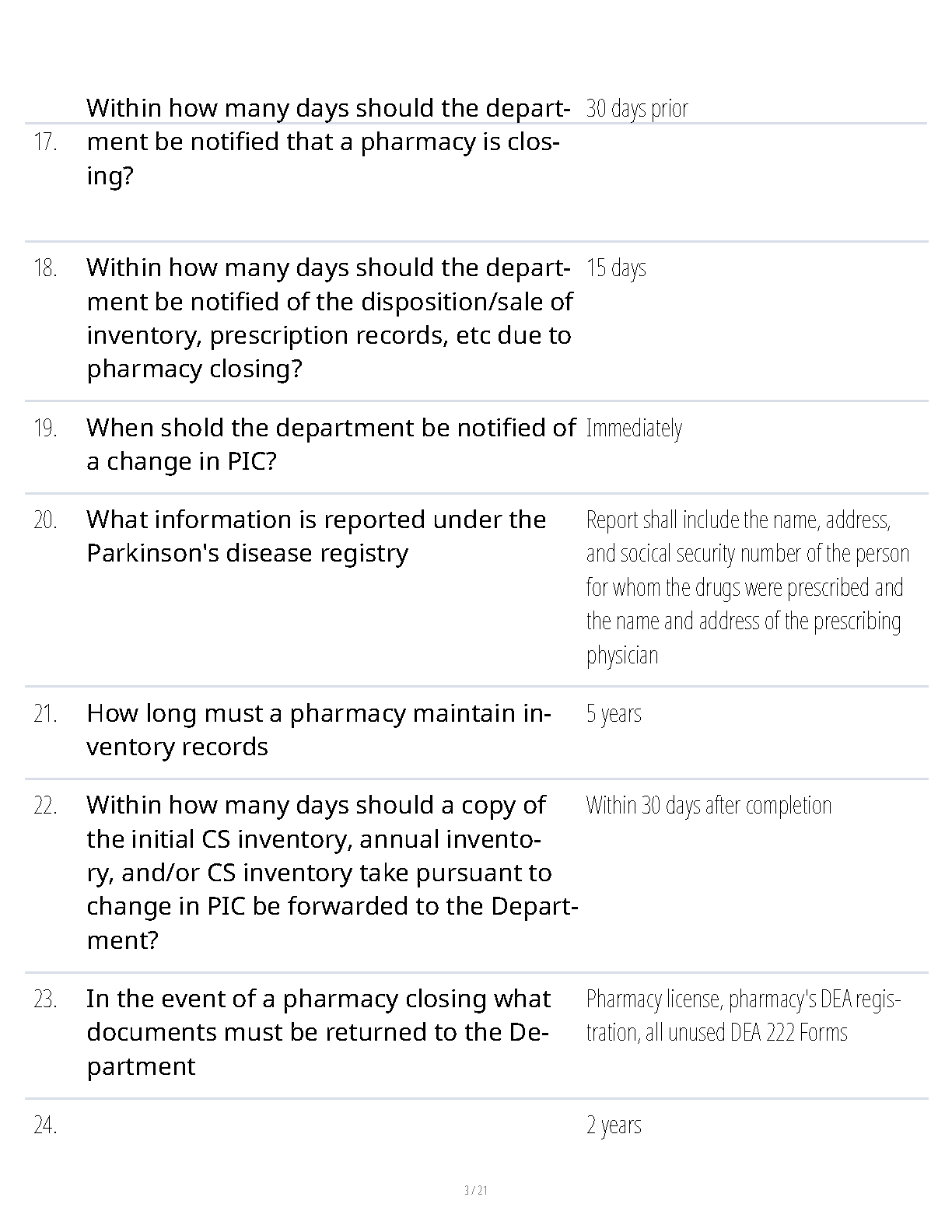952x1232 pixels.
Task: Select question about disposition/sale of inventory
Action: (x=331, y=317)
